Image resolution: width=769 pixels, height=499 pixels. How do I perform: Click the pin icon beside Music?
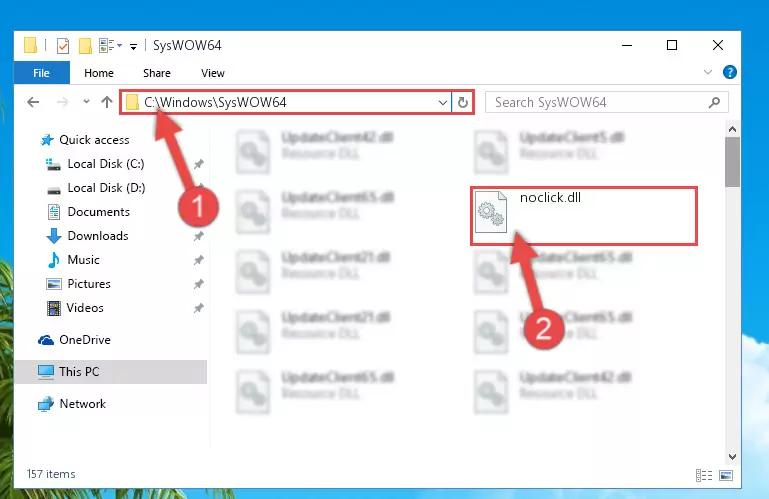click(x=199, y=260)
